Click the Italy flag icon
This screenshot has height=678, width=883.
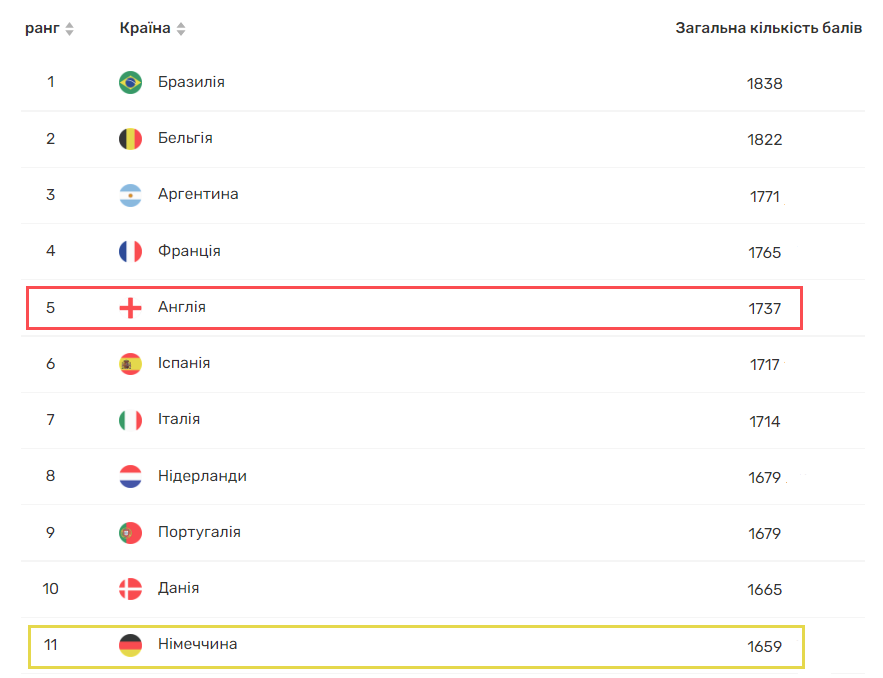coord(130,420)
